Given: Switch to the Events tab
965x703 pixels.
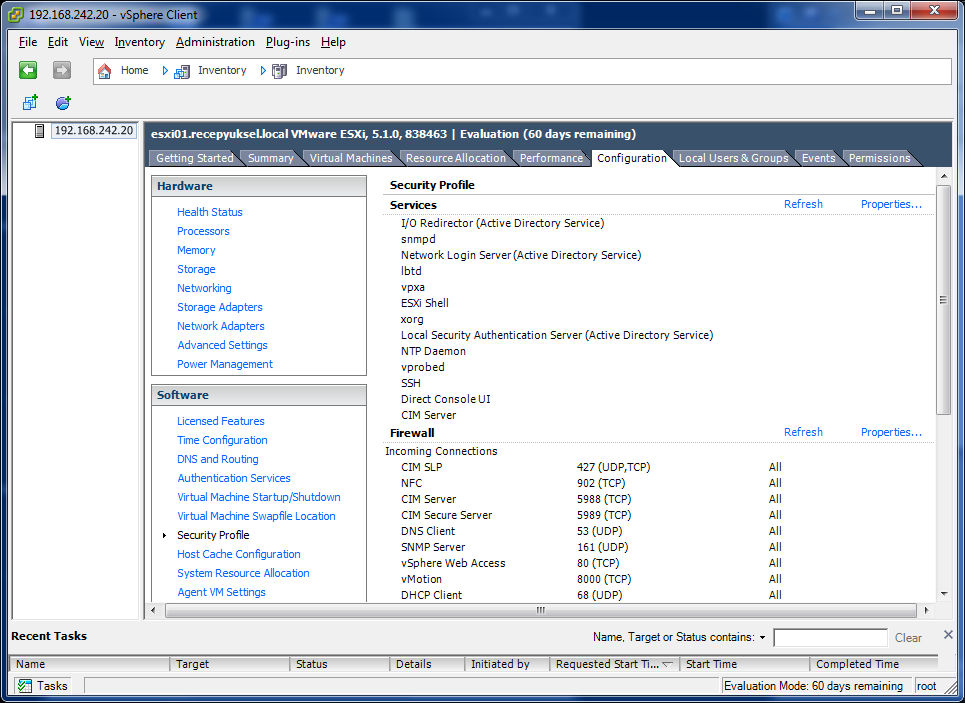Looking at the screenshot, I should 818,158.
